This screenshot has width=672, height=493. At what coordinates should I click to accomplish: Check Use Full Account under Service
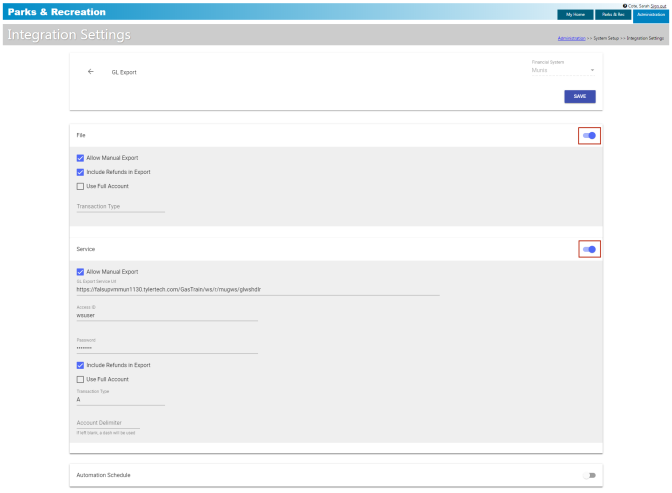pos(81,379)
